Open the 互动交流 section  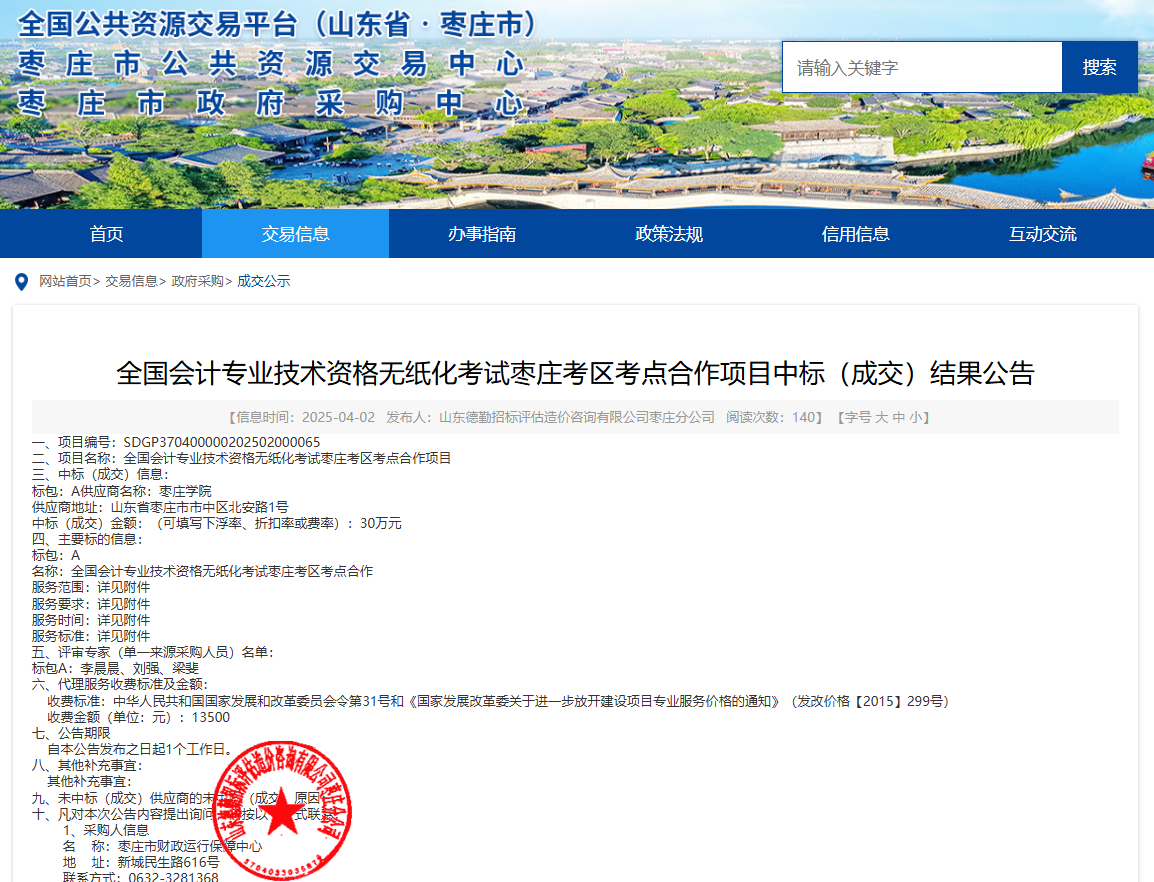1043,234
